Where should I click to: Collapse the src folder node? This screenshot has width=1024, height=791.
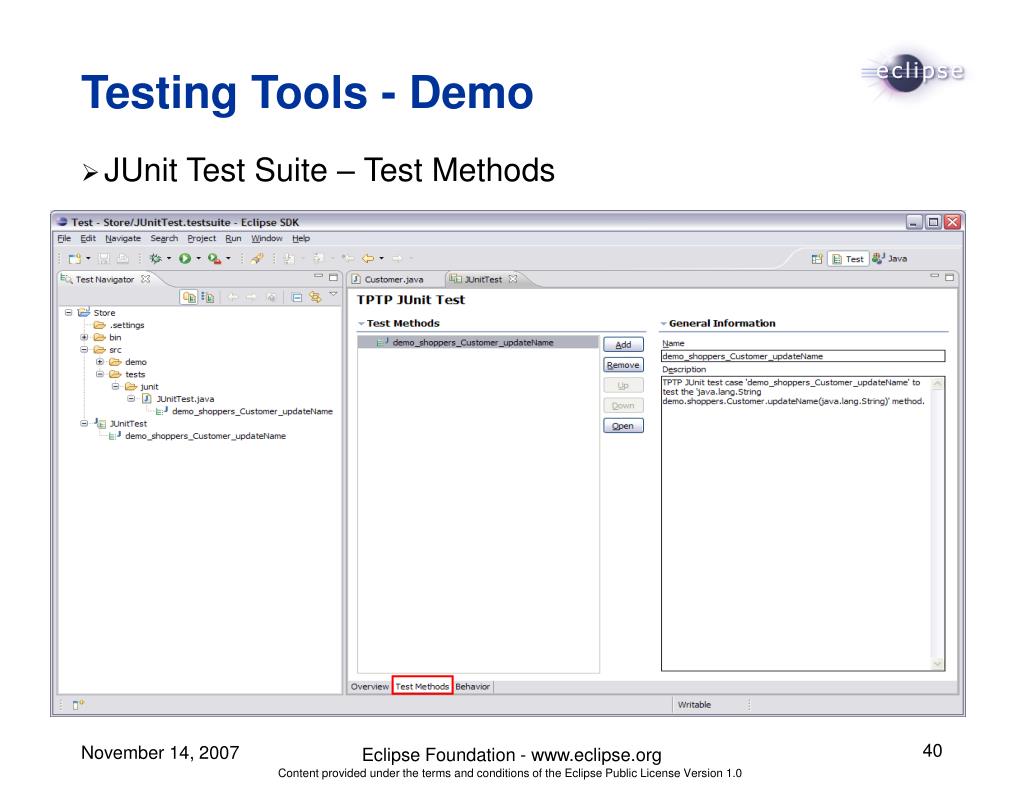(84, 349)
